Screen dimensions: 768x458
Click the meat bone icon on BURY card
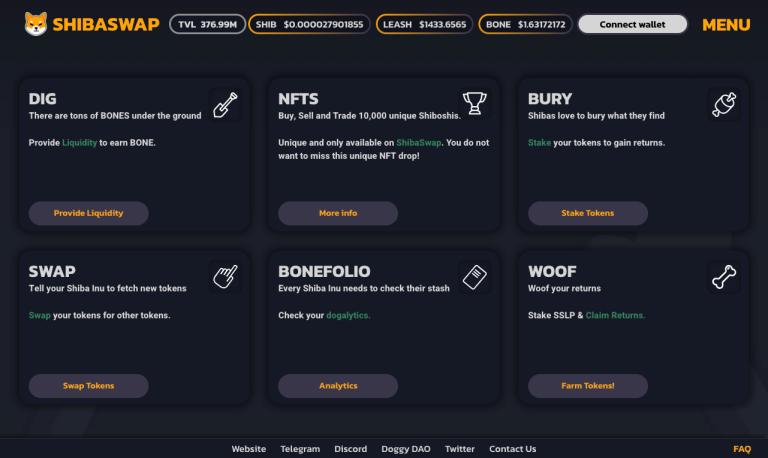(724, 104)
